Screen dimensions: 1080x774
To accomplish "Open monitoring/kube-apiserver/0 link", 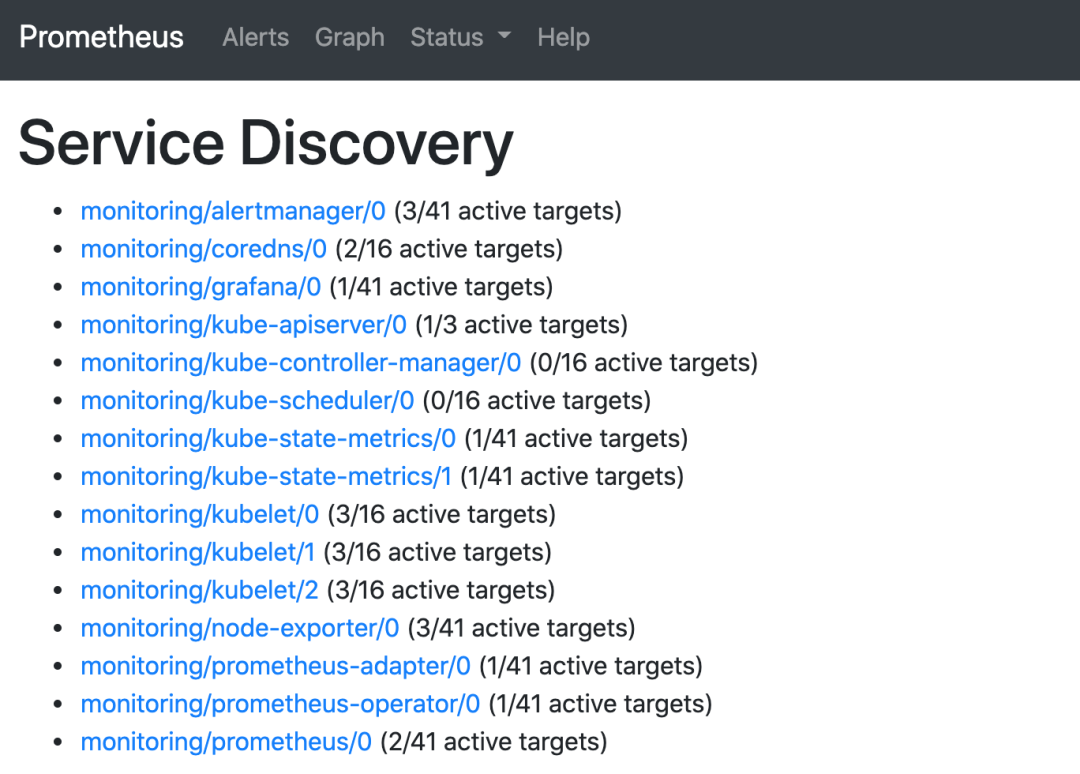I will [x=244, y=325].
